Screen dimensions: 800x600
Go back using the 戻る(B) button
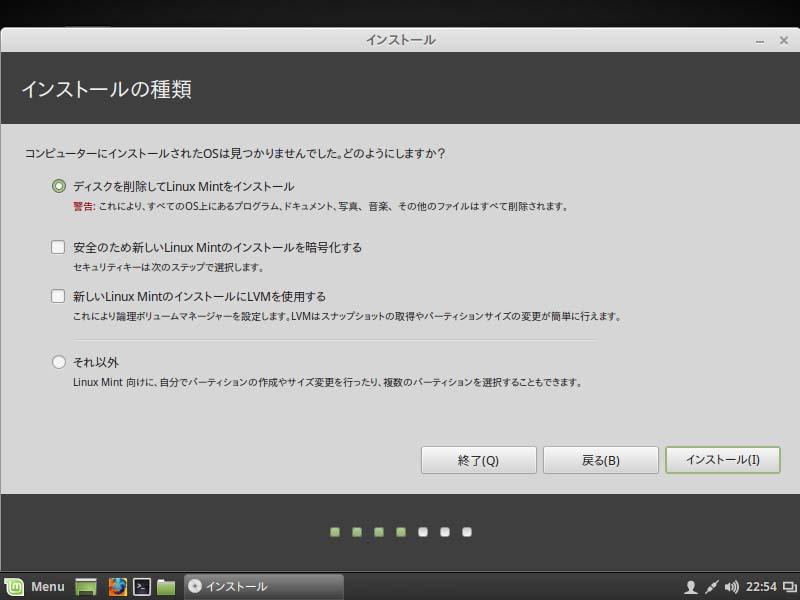pos(600,460)
